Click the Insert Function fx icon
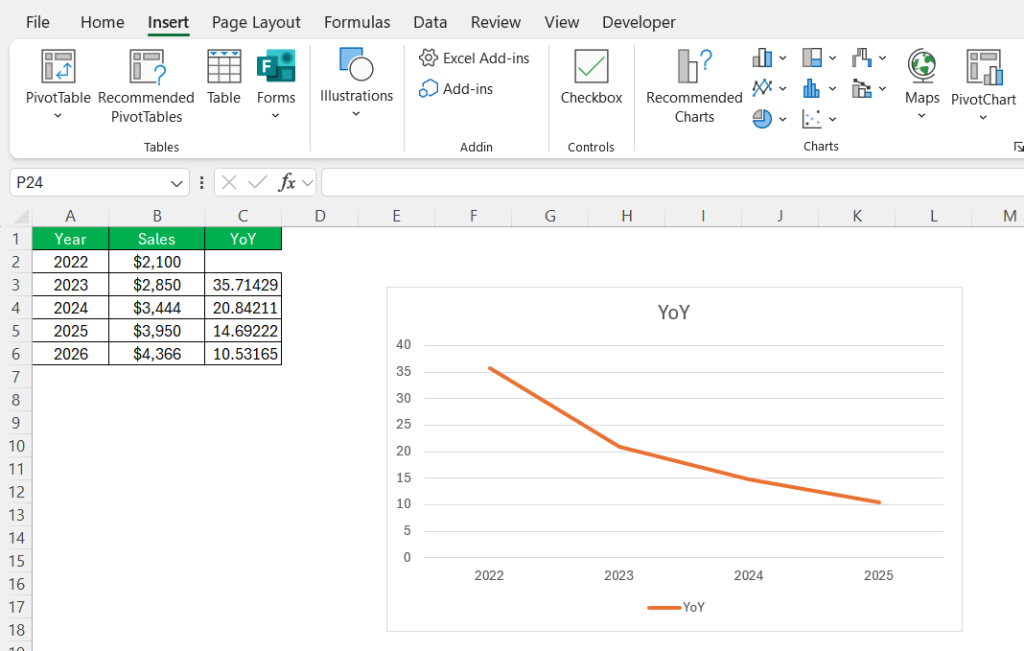 (287, 182)
